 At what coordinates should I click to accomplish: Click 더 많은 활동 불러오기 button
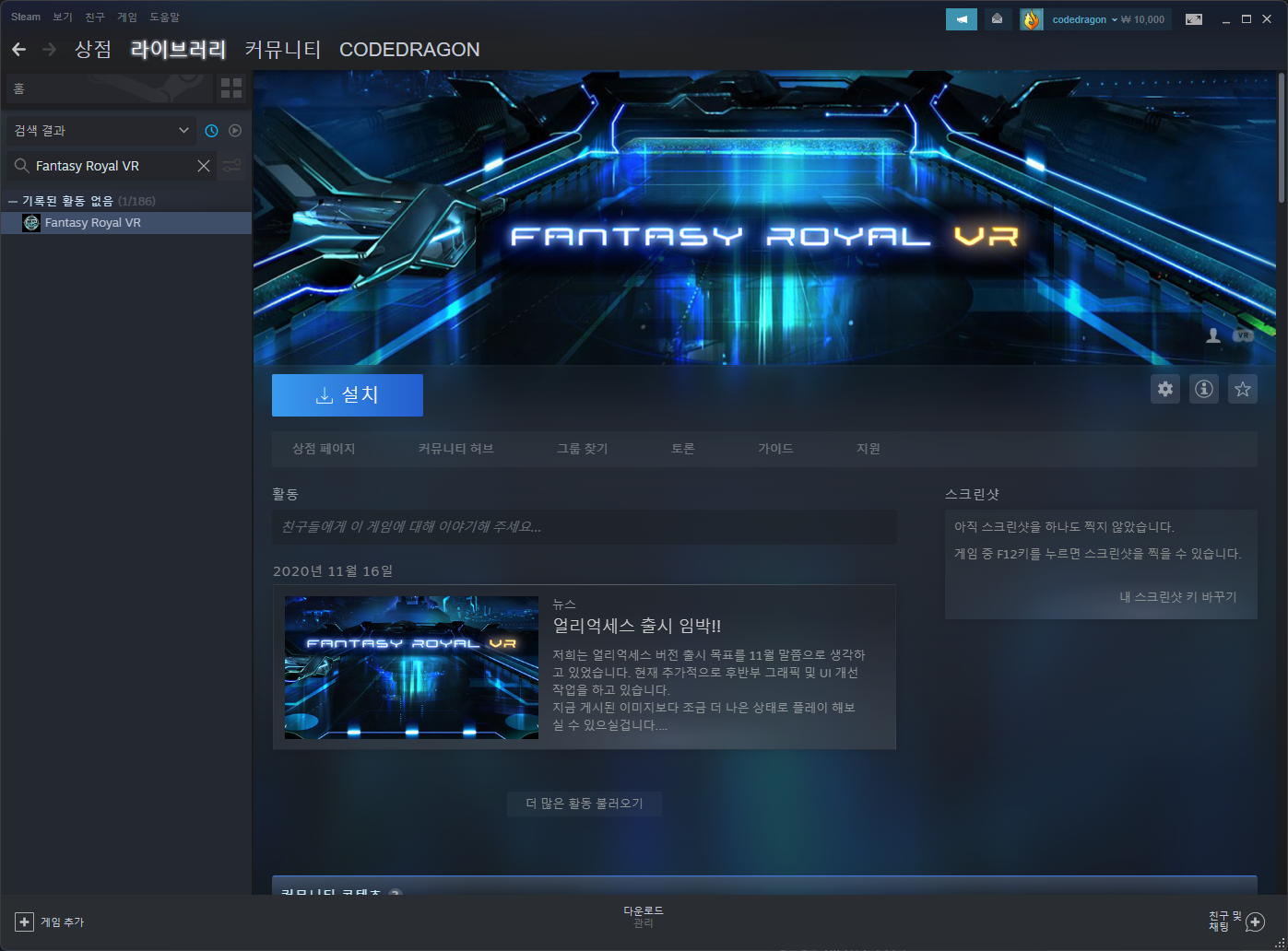coord(585,804)
